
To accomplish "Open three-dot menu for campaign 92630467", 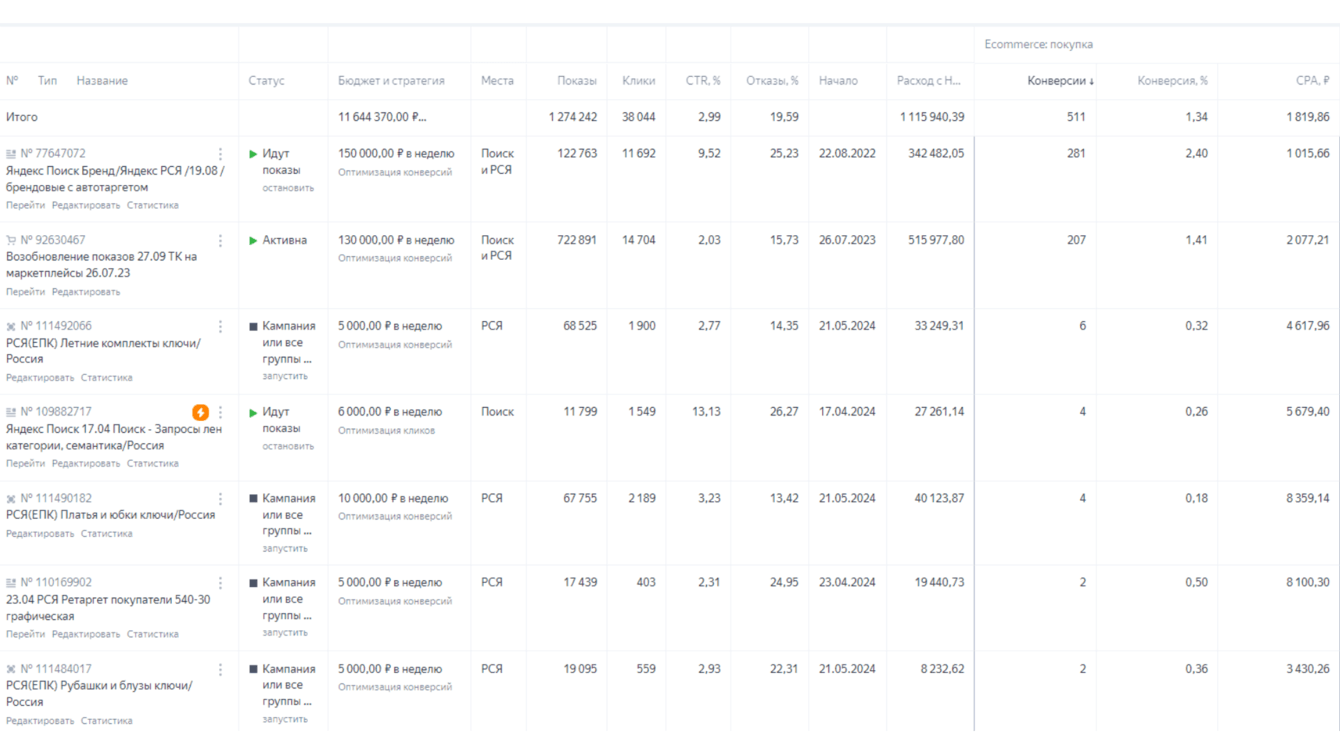I will (221, 240).
